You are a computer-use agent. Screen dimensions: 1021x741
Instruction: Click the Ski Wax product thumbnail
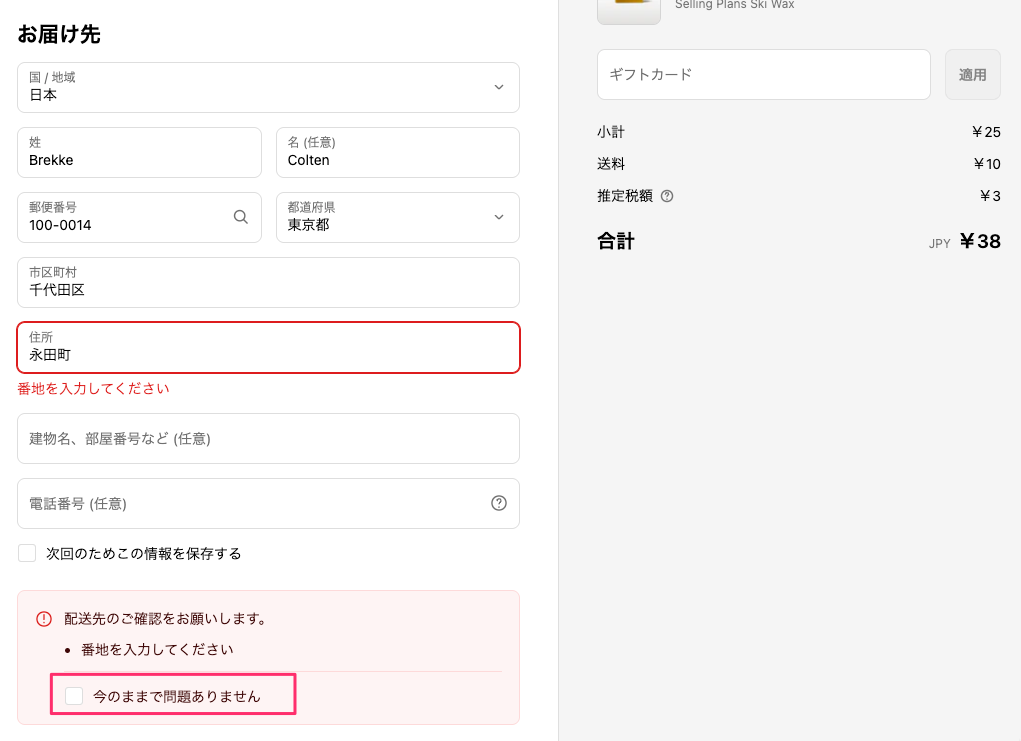click(628, 10)
